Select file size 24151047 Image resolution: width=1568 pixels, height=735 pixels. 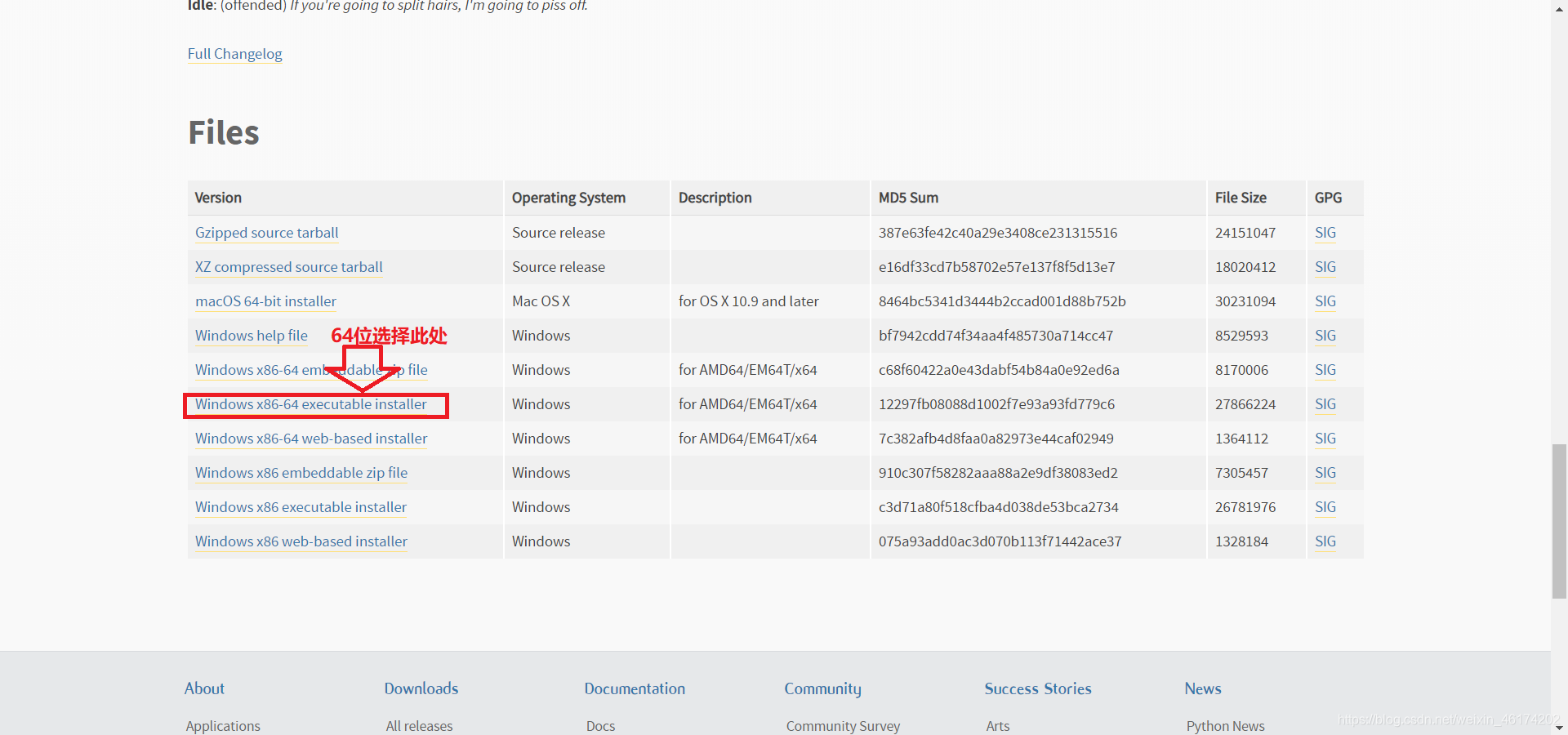[1245, 233]
